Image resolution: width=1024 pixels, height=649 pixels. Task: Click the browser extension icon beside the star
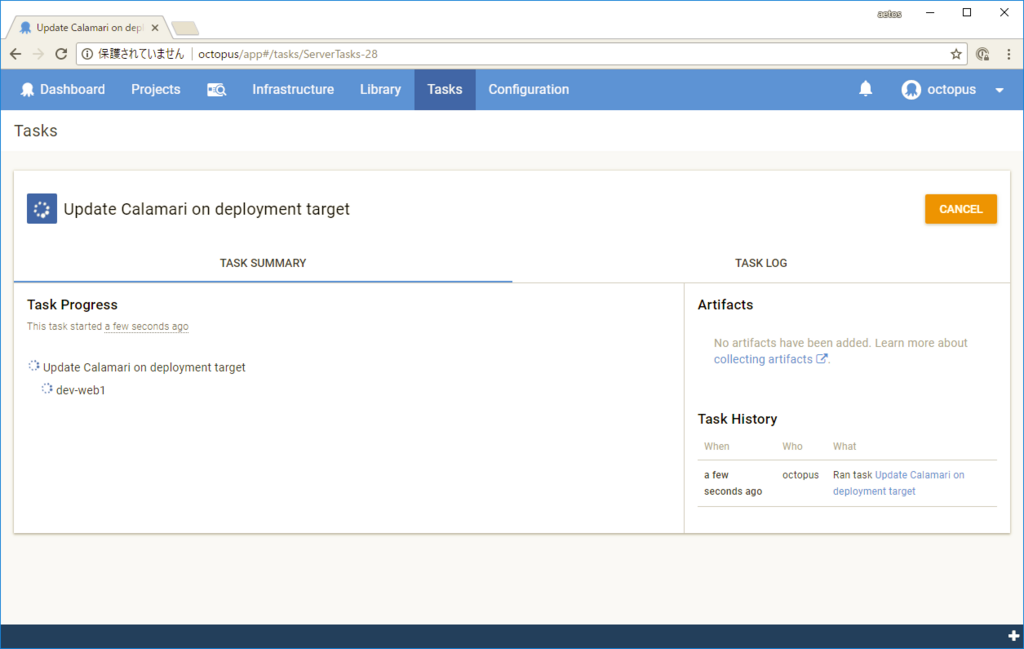pos(982,54)
